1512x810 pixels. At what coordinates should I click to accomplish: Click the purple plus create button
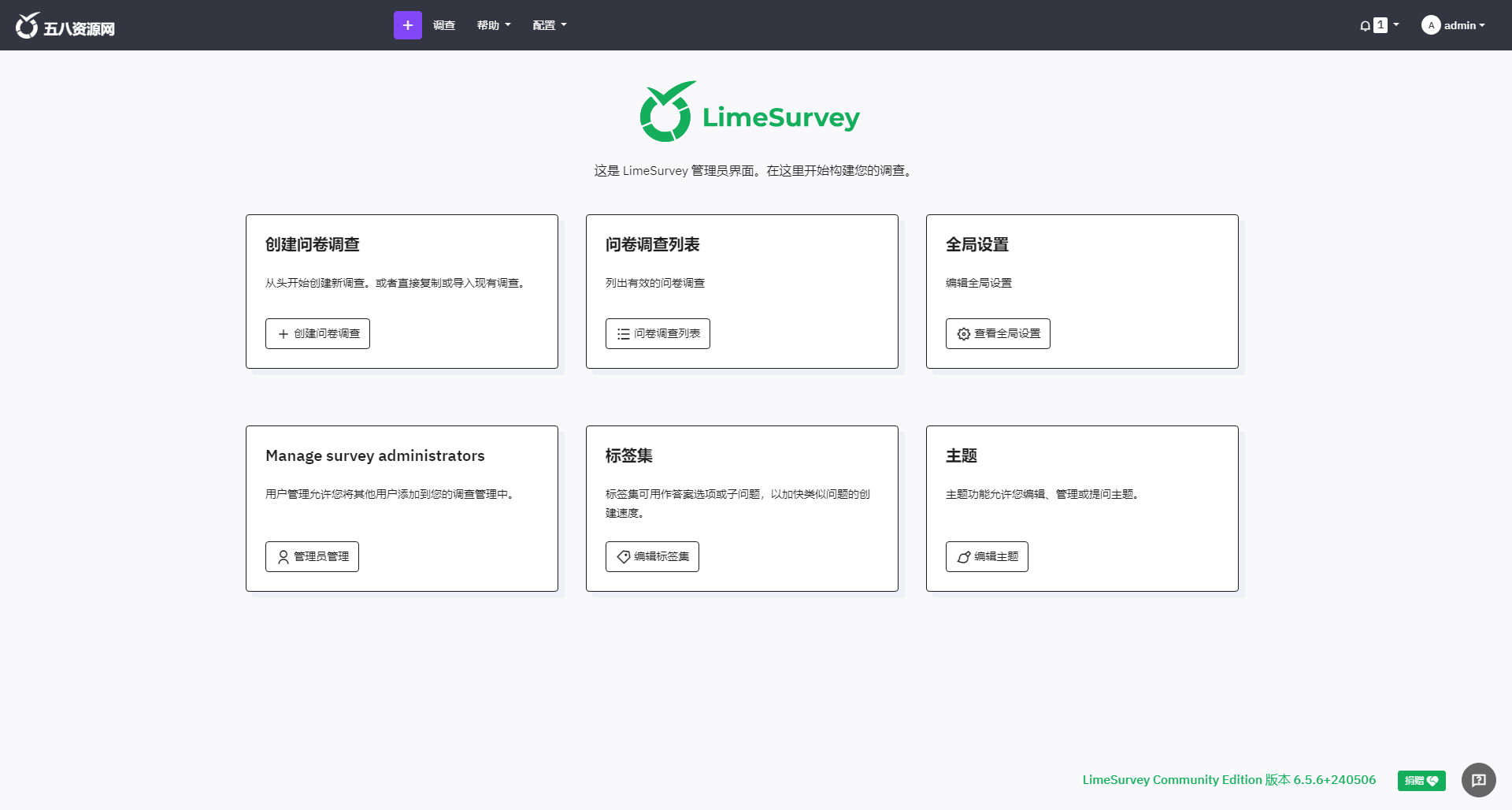[x=407, y=25]
